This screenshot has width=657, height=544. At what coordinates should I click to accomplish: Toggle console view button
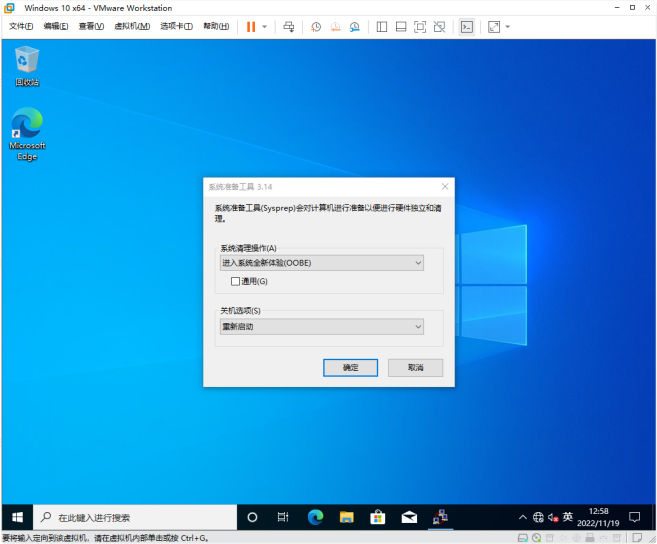coord(467,27)
